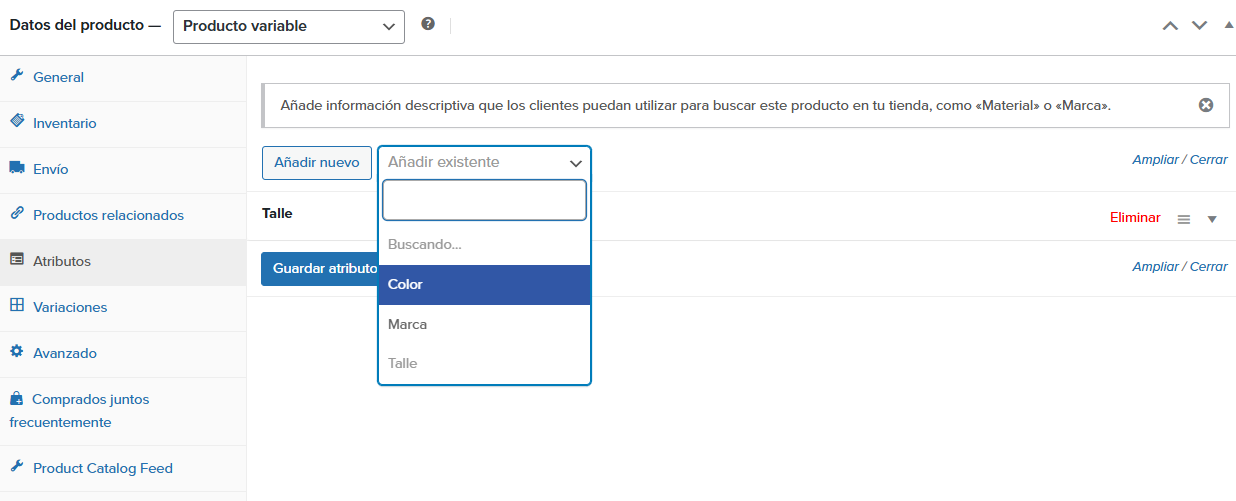
Task: Click the Variaciones grid icon
Action: (16, 306)
